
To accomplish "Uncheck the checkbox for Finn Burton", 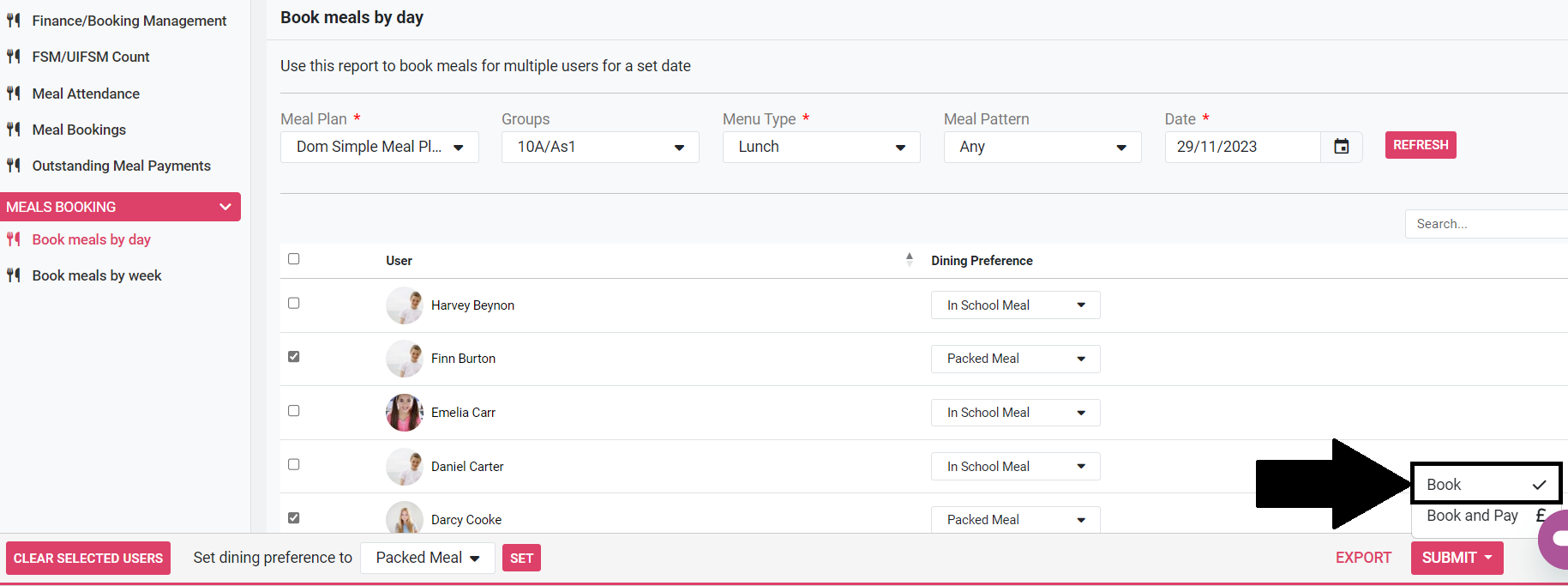I will click(294, 357).
